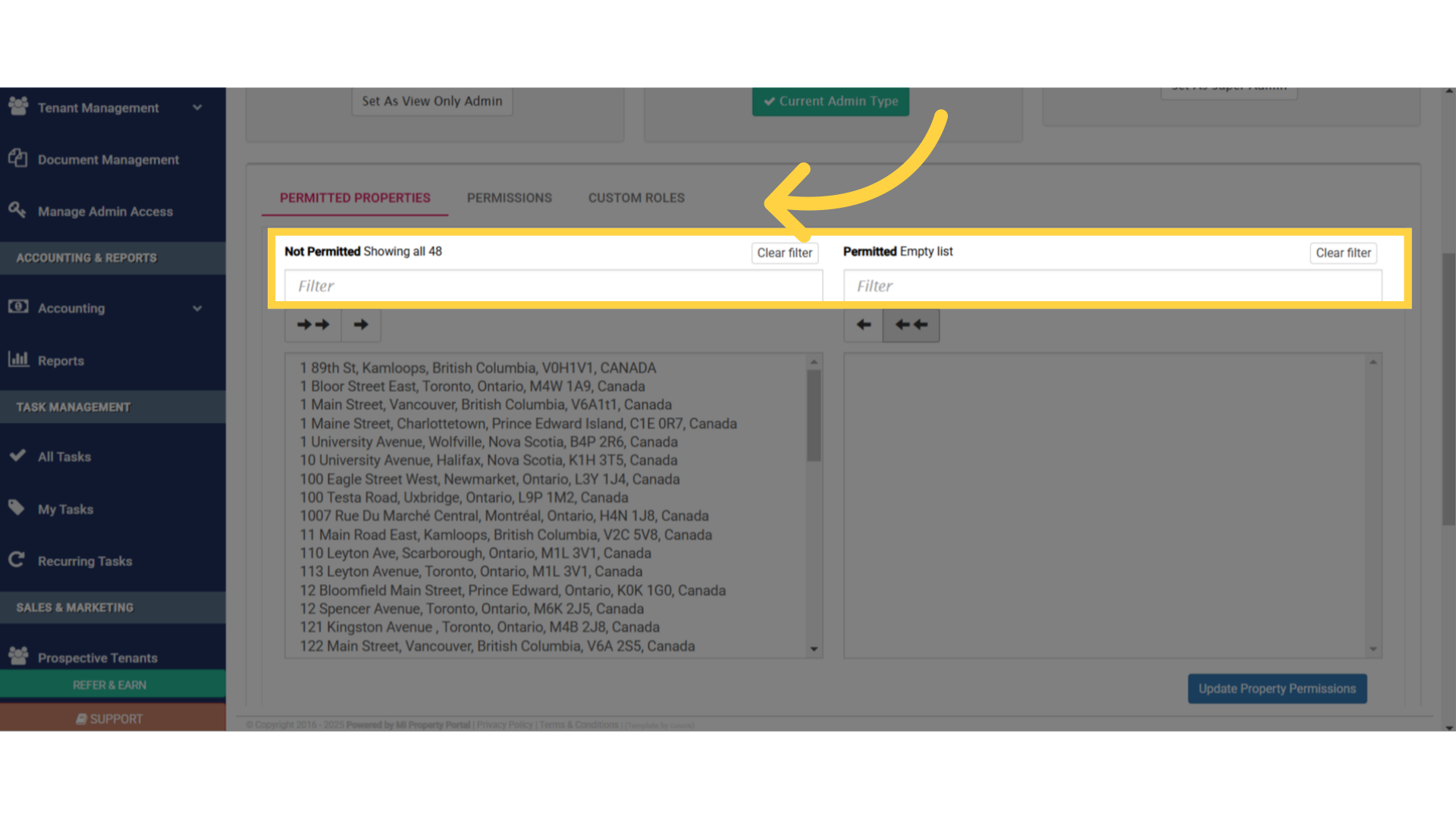Click the All Tasks checkmark icon
Image resolution: width=1456 pixels, height=819 pixels.
[17, 456]
